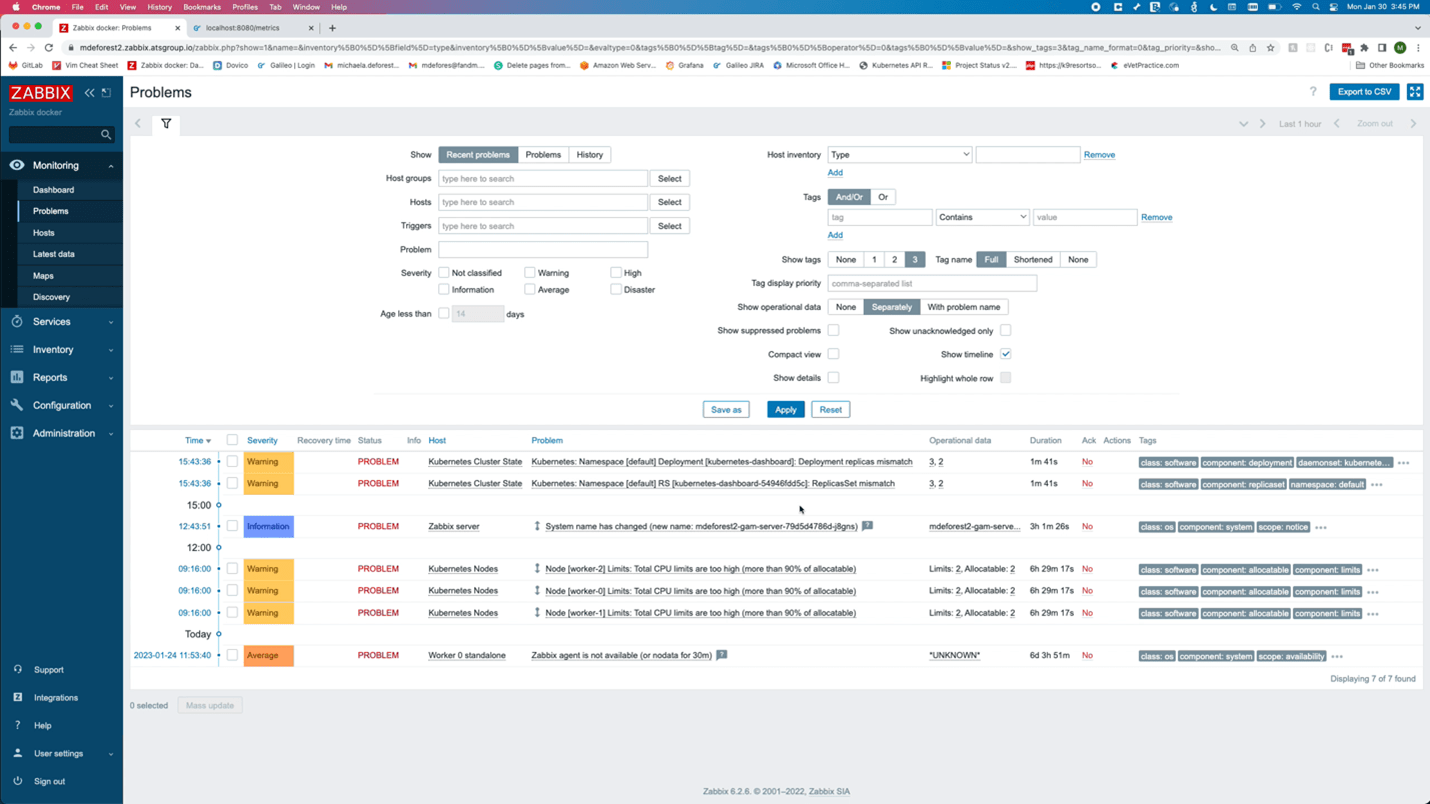Collapse the sidebar with the double-chevron icon
This screenshot has width=1430, height=804.
tap(88, 91)
